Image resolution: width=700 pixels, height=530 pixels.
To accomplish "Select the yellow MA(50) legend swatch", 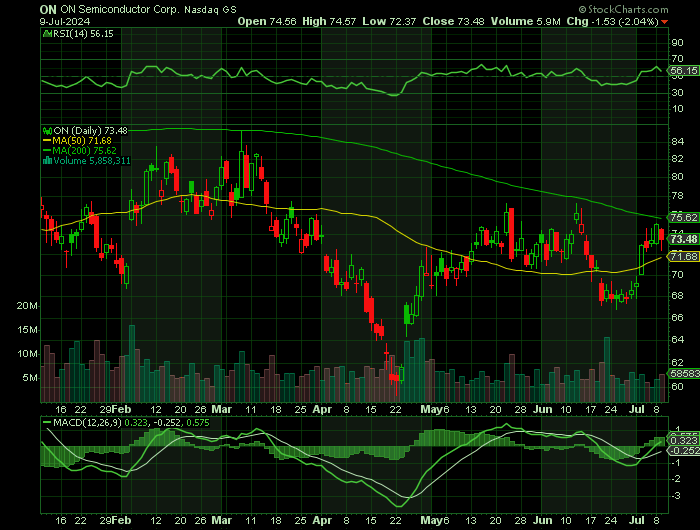I will (x=47, y=141).
